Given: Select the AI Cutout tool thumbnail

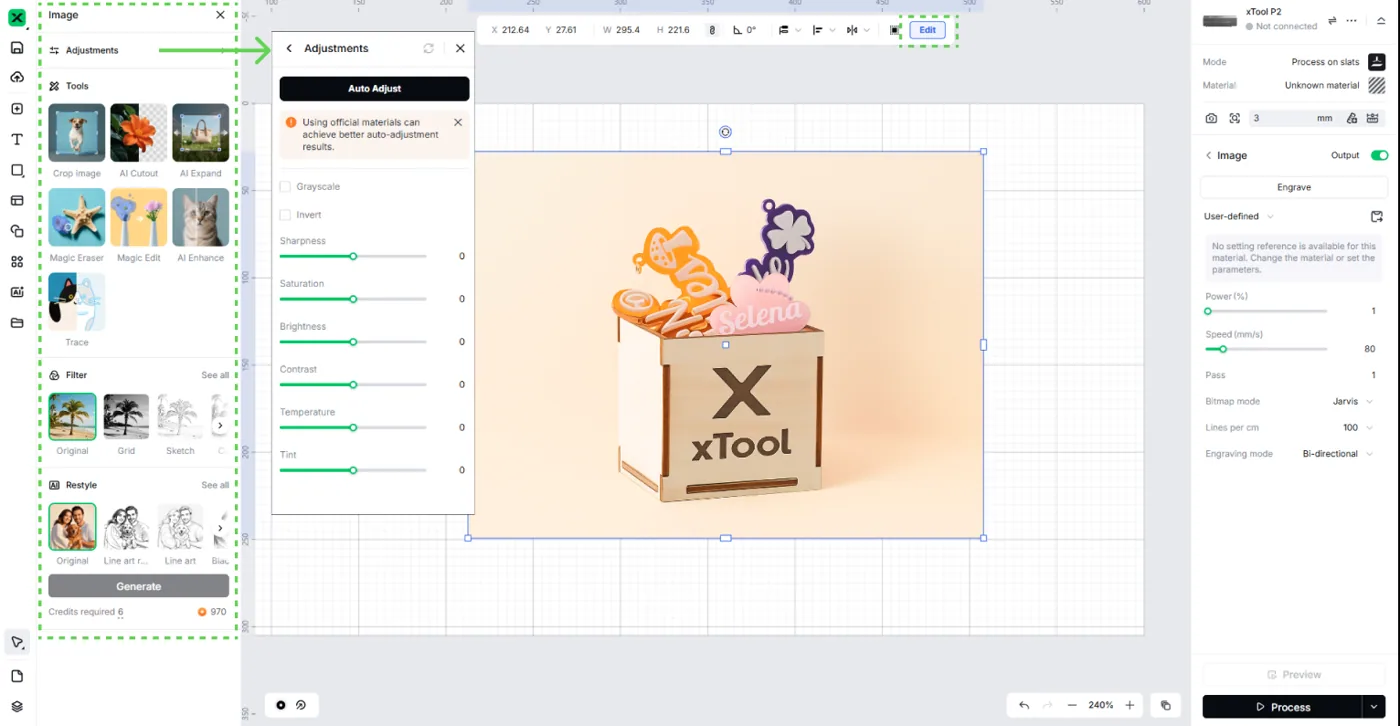Looking at the screenshot, I should pos(138,133).
